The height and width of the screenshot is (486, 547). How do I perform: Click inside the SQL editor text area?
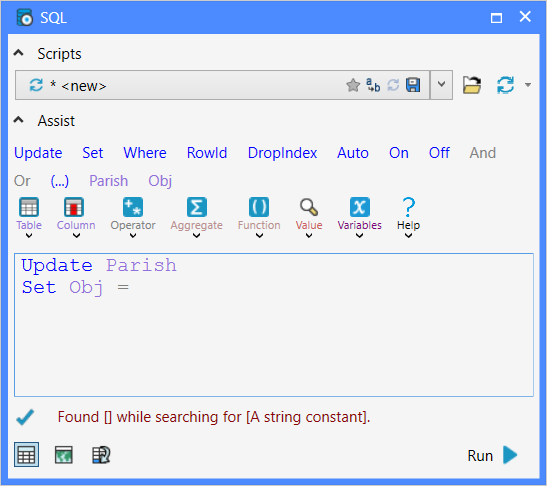click(x=274, y=325)
